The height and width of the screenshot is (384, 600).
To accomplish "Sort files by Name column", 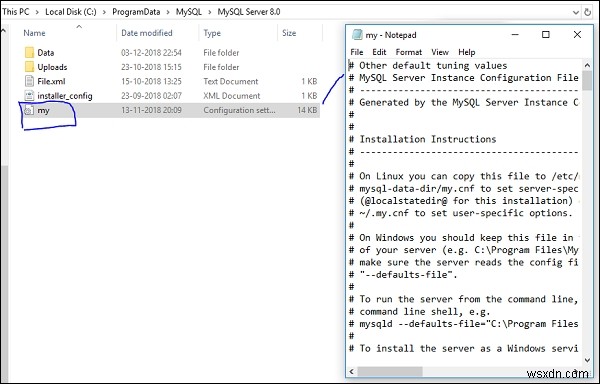I will 34,33.
